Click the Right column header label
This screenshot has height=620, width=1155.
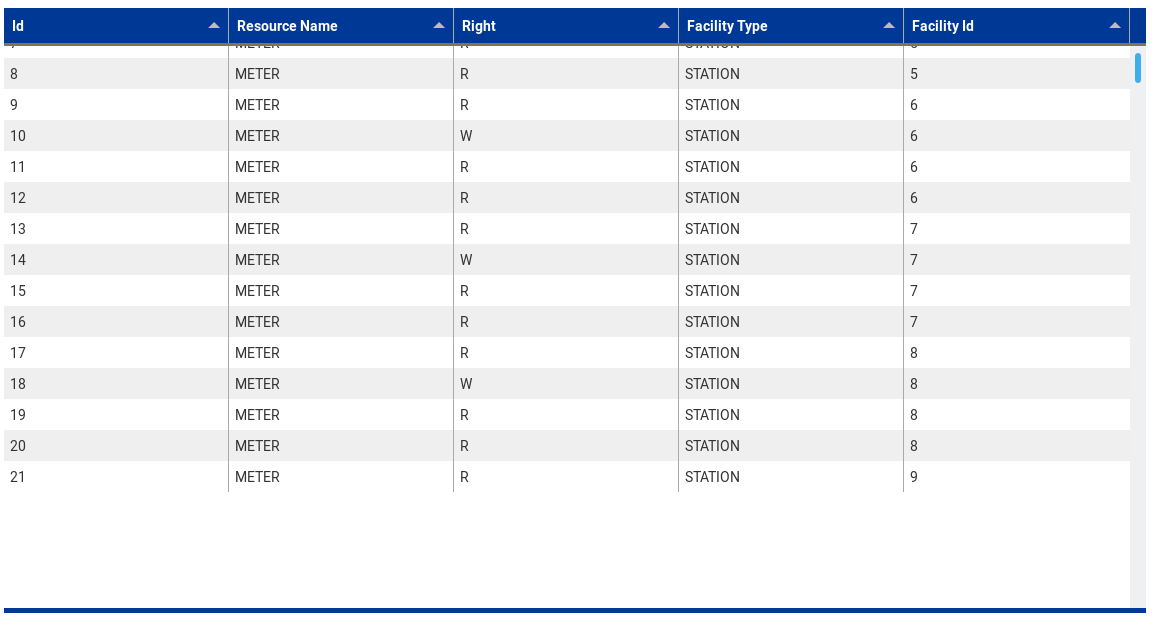[x=479, y=26]
